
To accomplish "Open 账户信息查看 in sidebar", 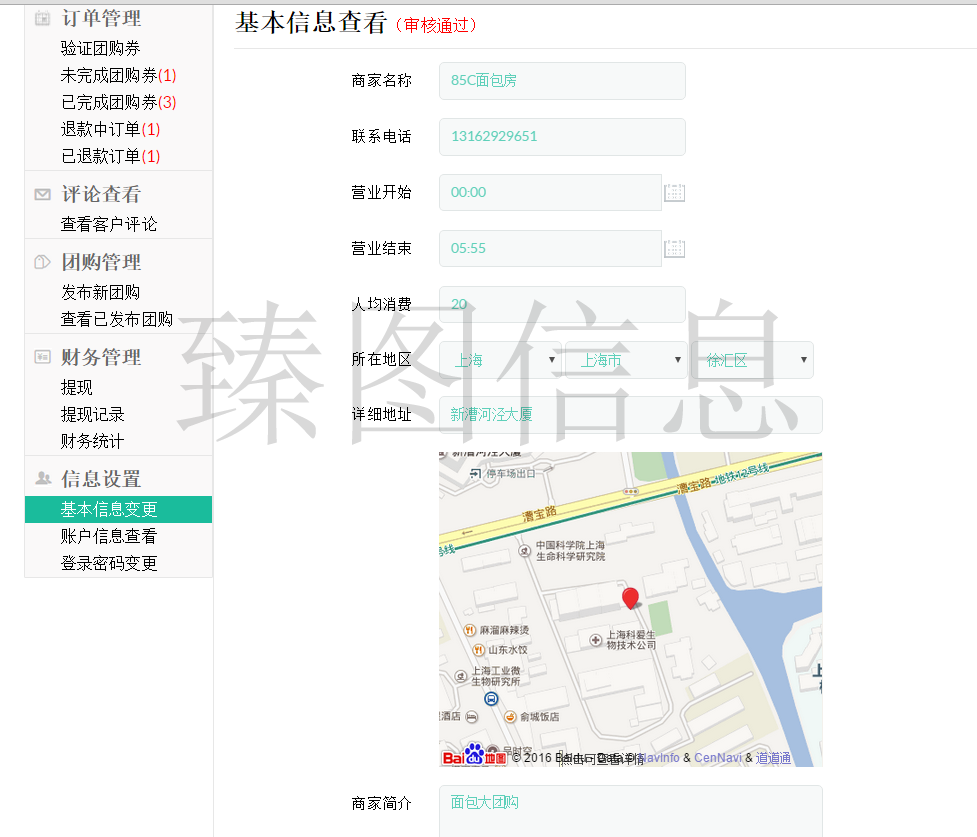I will click(108, 536).
